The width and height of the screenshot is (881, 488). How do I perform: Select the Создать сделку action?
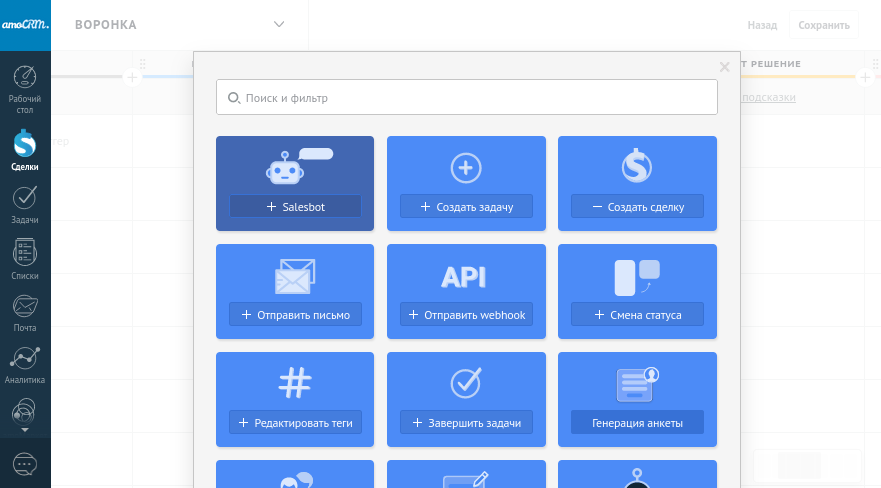(x=637, y=207)
